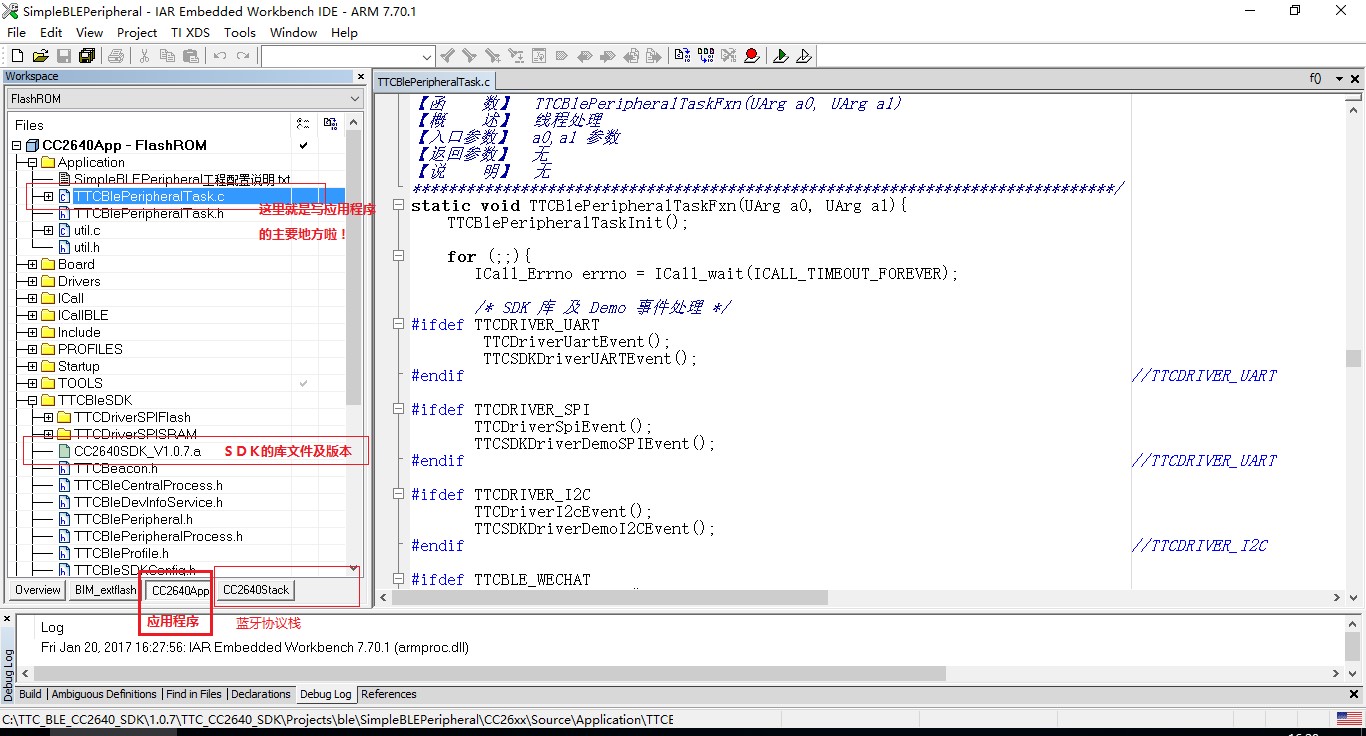The width and height of the screenshot is (1366, 736).
Task: Fold the #ifdef TTCDRIVER_SPI block
Action: click(x=399, y=409)
